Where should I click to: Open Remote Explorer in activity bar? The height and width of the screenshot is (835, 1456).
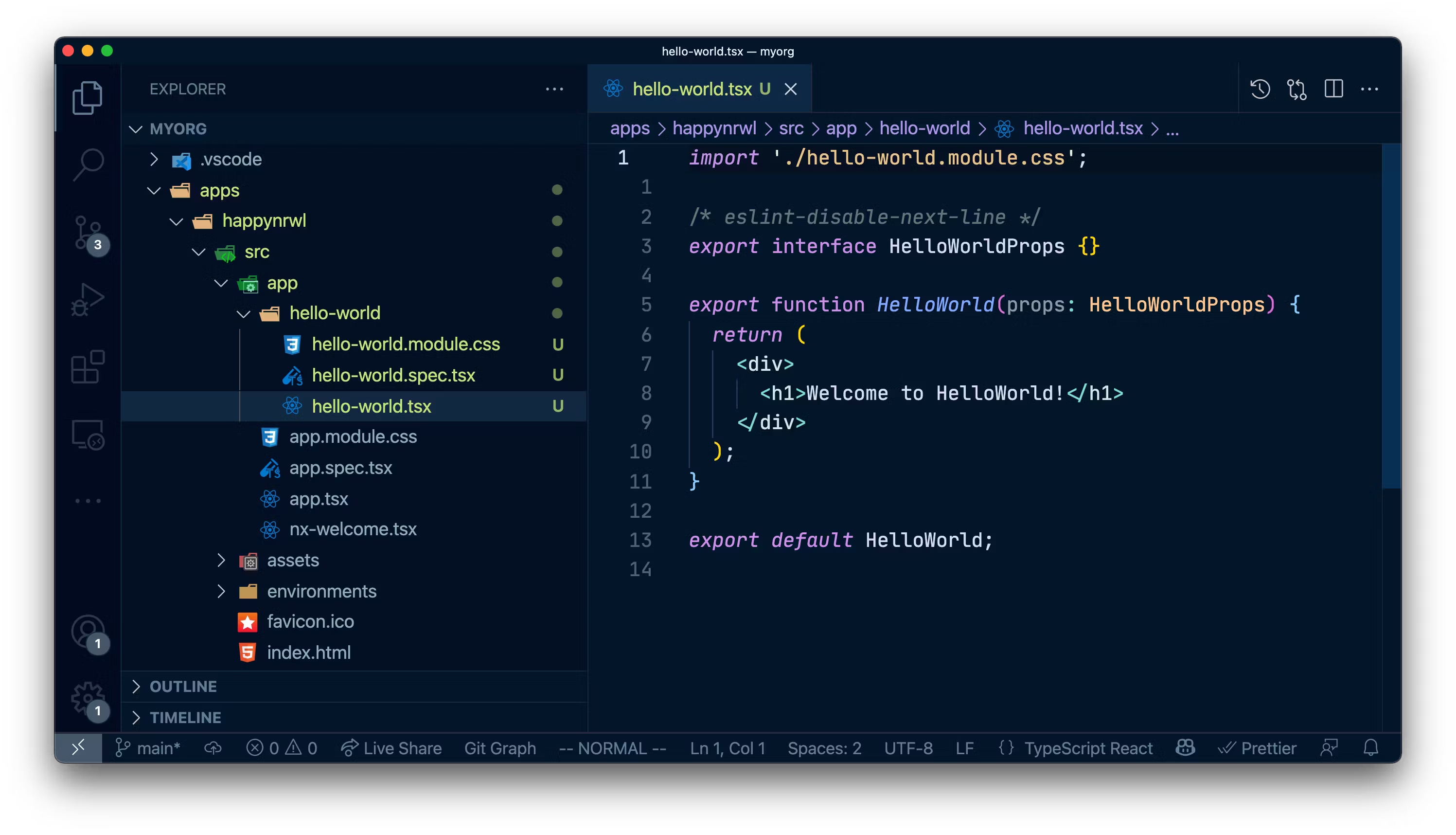88,435
